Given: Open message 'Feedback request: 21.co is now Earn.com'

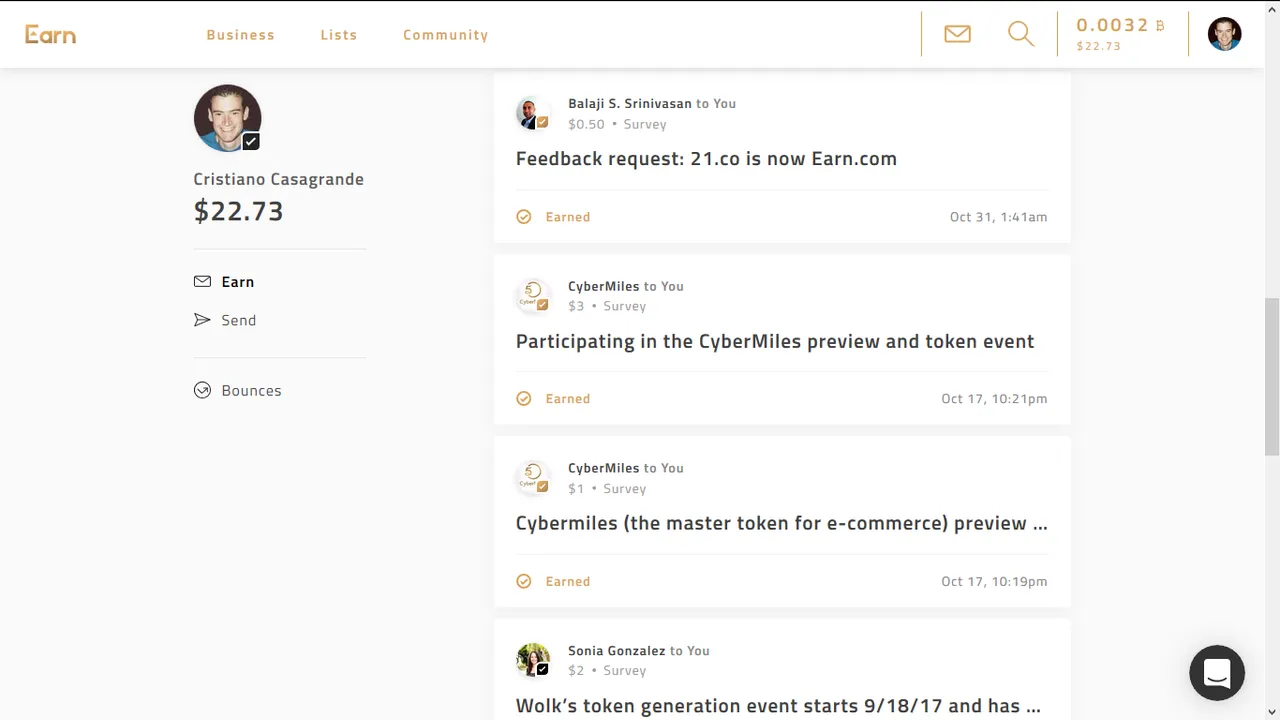Looking at the screenshot, I should (x=706, y=158).
